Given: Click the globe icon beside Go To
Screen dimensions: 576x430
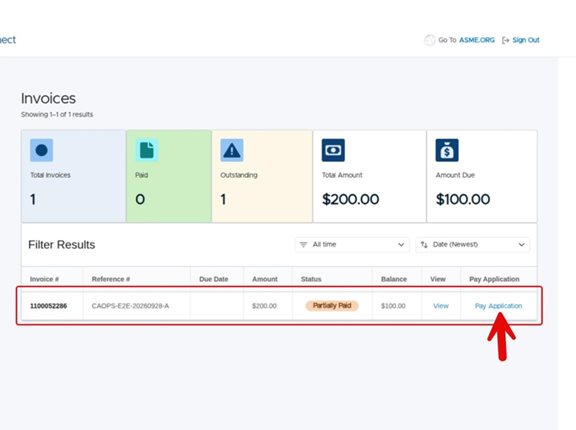Looking at the screenshot, I should click(x=429, y=40).
